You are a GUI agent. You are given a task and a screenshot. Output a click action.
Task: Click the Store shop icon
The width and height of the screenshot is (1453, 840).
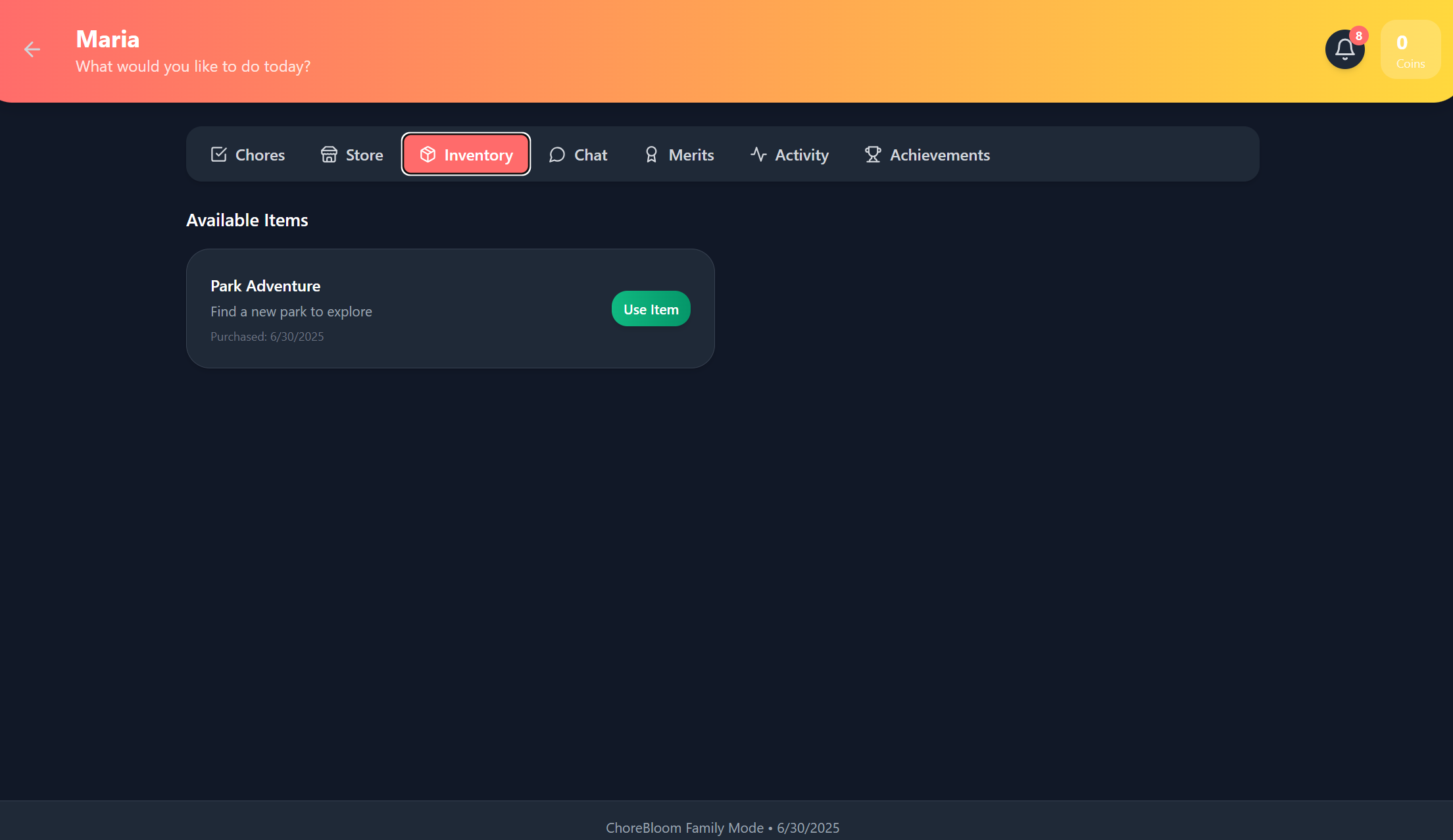pos(329,155)
